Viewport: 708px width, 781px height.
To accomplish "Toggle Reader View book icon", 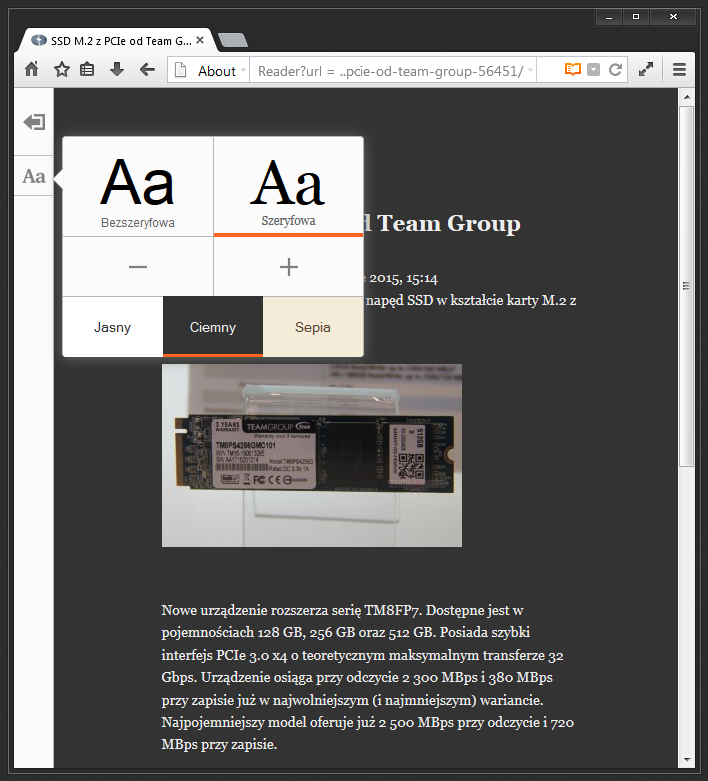I will coord(572,69).
